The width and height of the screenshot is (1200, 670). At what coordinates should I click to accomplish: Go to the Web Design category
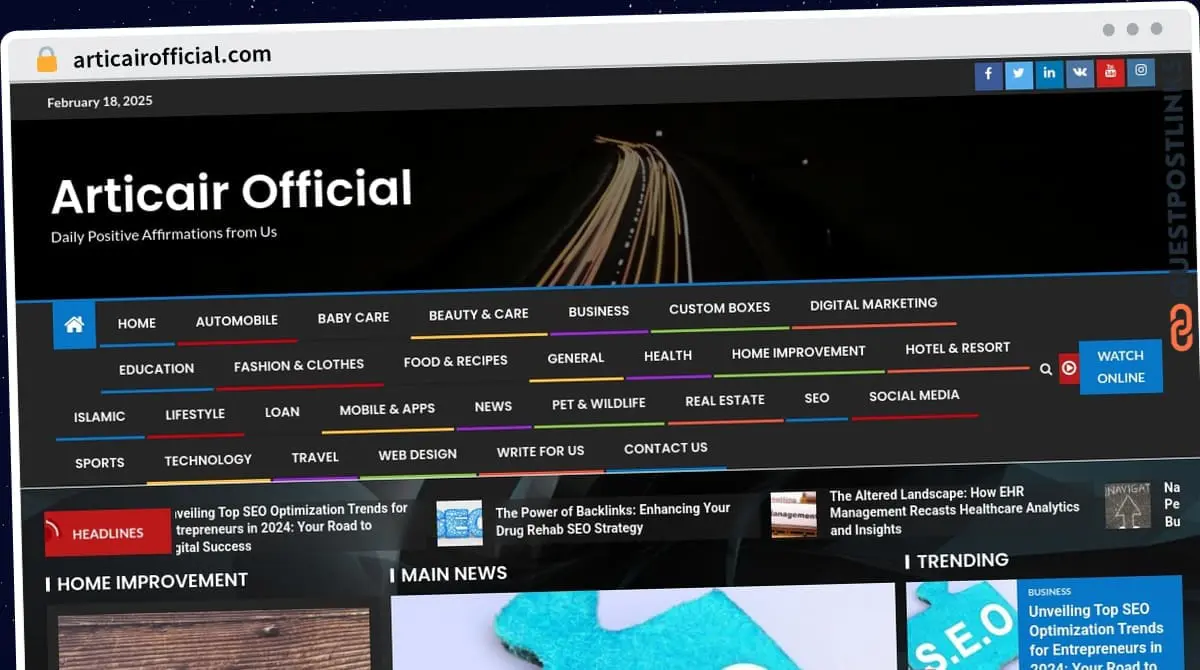[x=417, y=455]
